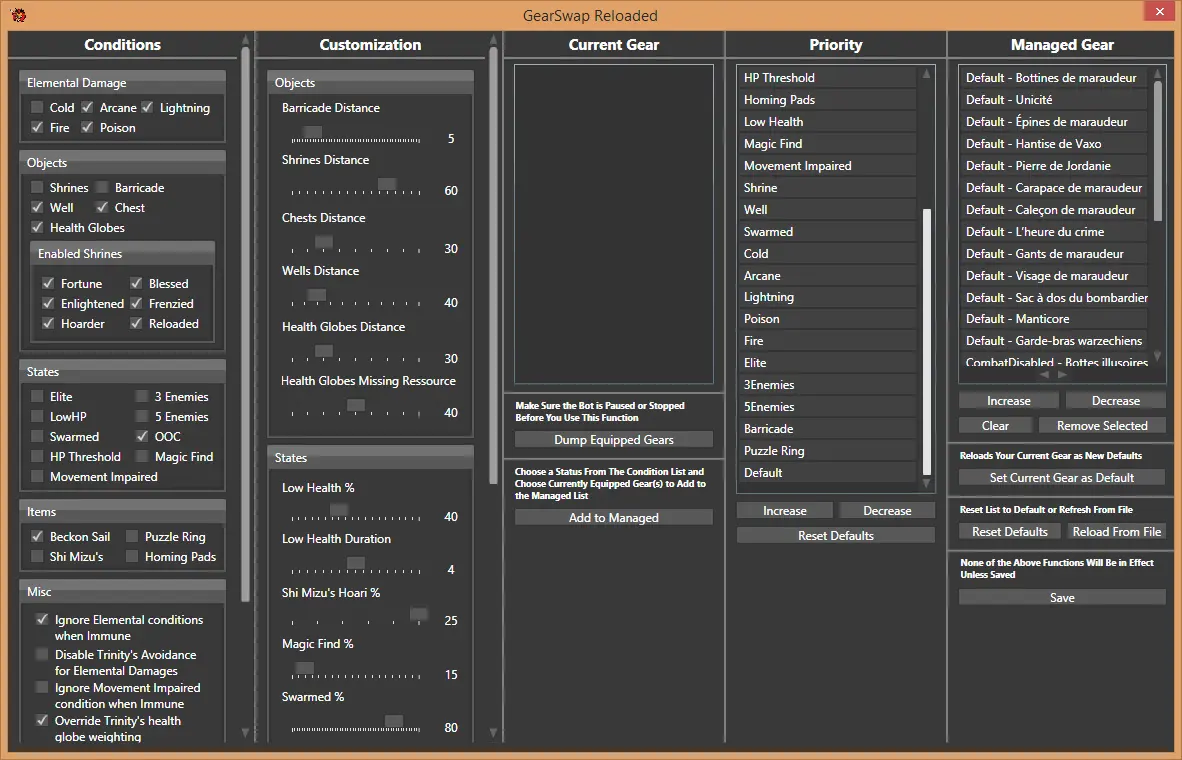
Task: Click the Managed Gear horizontal scroll-left arrow
Action: [1045, 375]
